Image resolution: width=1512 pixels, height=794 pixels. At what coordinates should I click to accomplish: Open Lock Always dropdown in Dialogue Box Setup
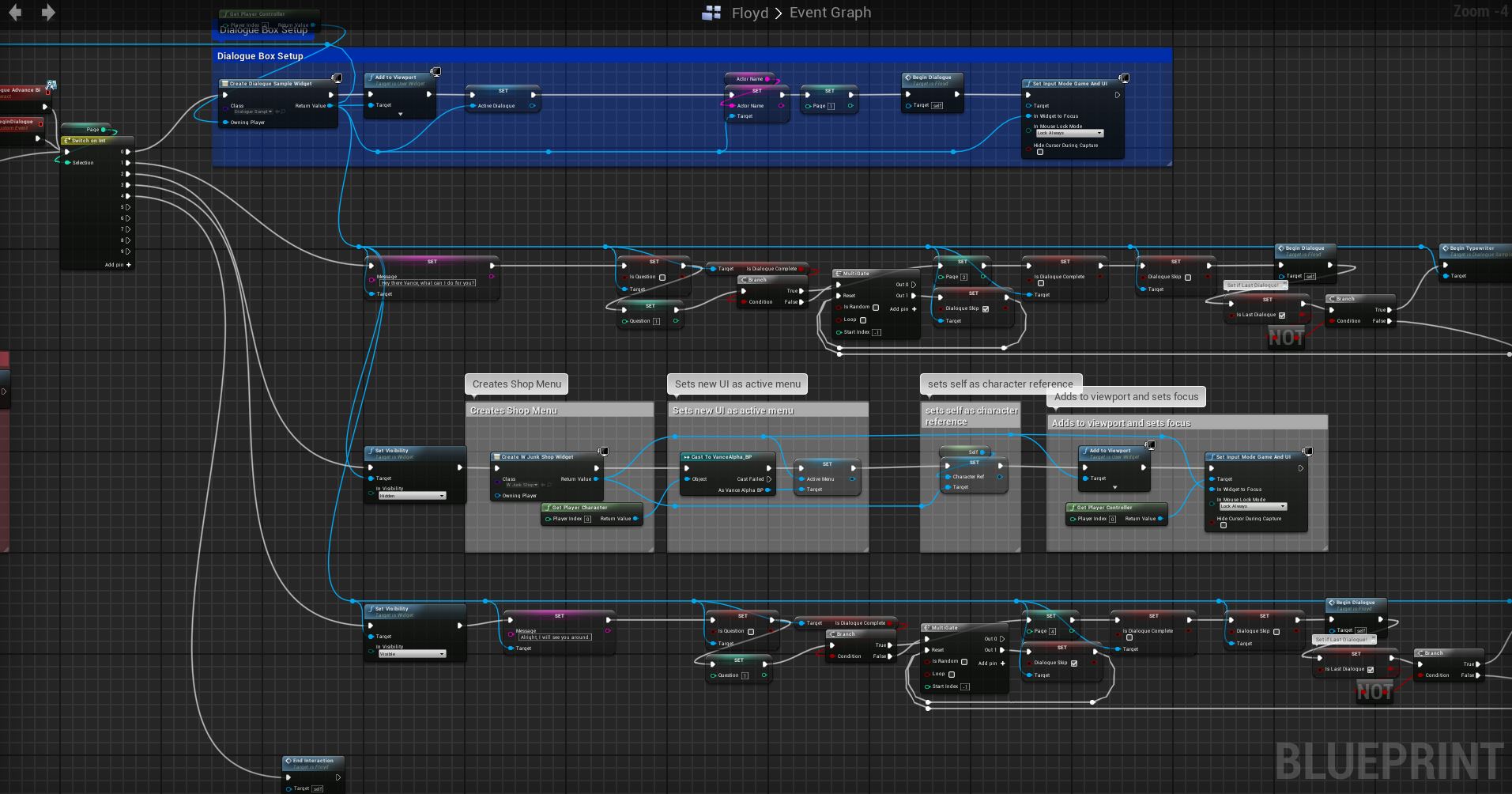coord(1069,133)
